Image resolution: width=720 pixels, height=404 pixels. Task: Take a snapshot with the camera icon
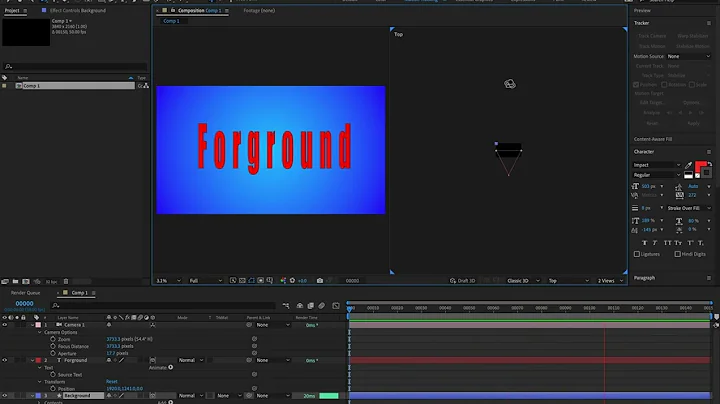pyautogui.click(x=320, y=281)
